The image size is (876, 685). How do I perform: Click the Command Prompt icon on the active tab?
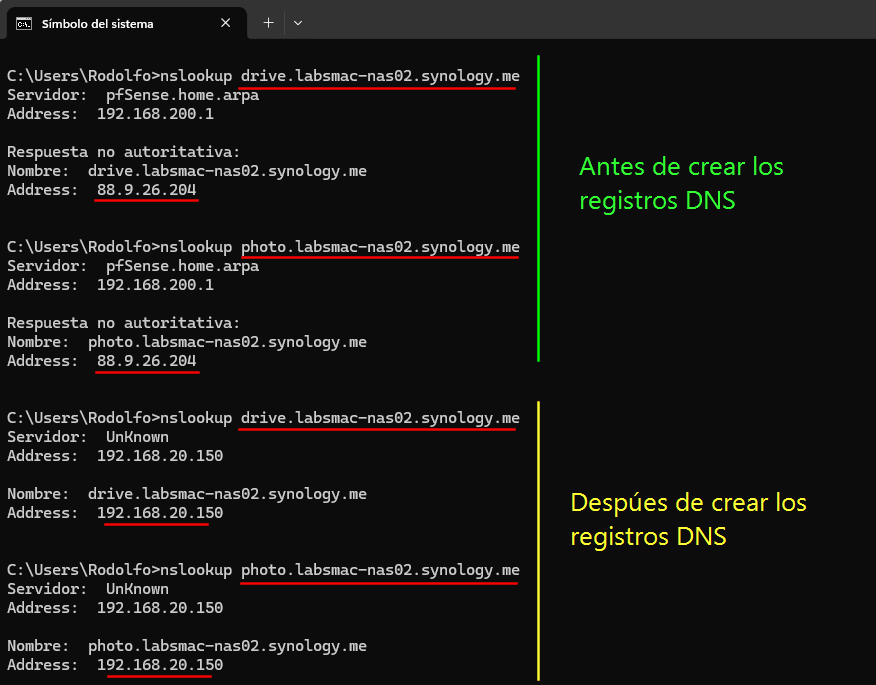point(23,23)
